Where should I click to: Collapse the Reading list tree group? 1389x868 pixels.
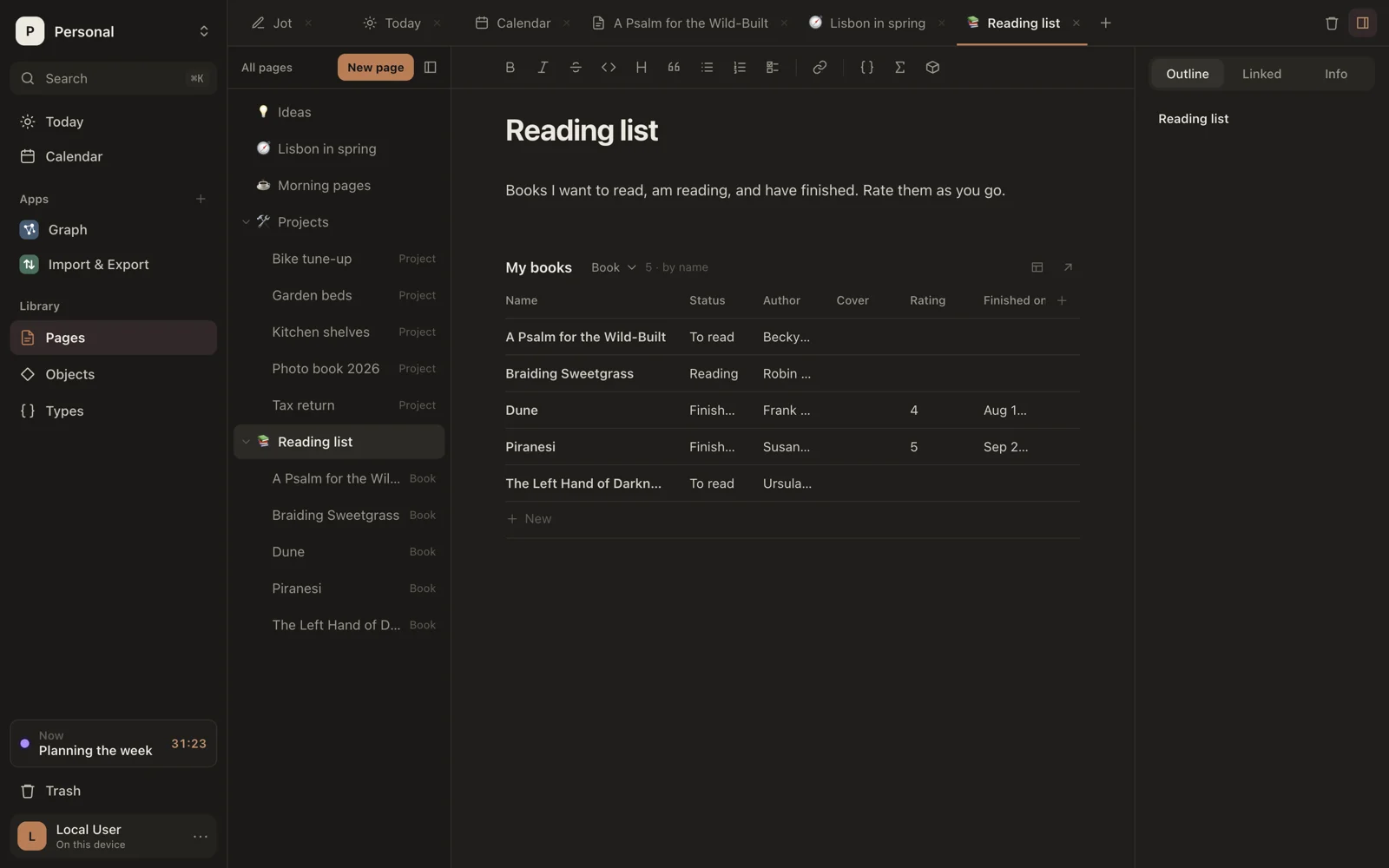point(246,442)
